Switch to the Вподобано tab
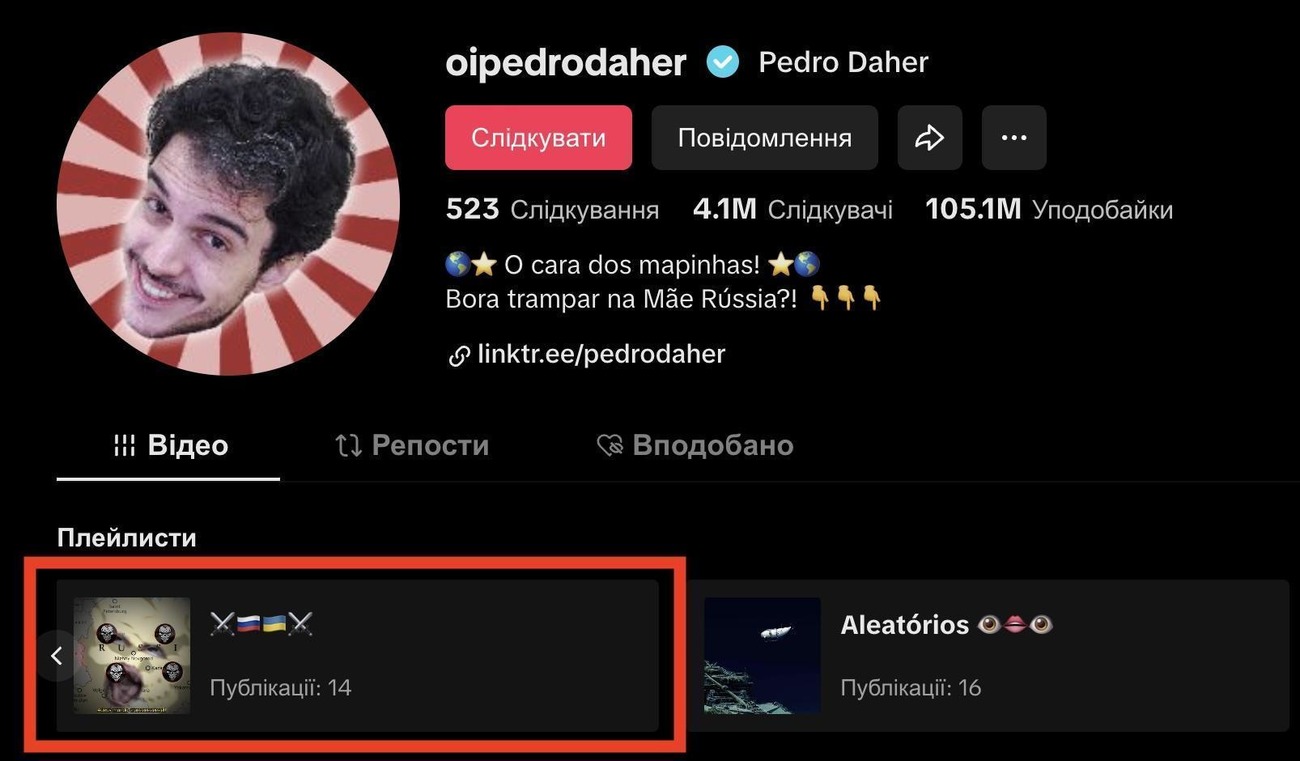Image resolution: width=1300 pixels, height=761 pixels. pos(695,446)
